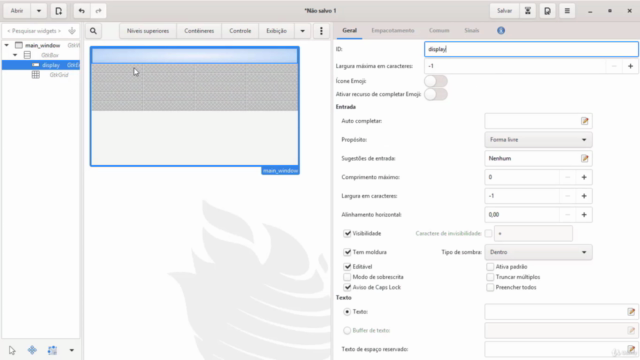
Task: Collapse the GtkBox tree node
Action: point(15,55)
